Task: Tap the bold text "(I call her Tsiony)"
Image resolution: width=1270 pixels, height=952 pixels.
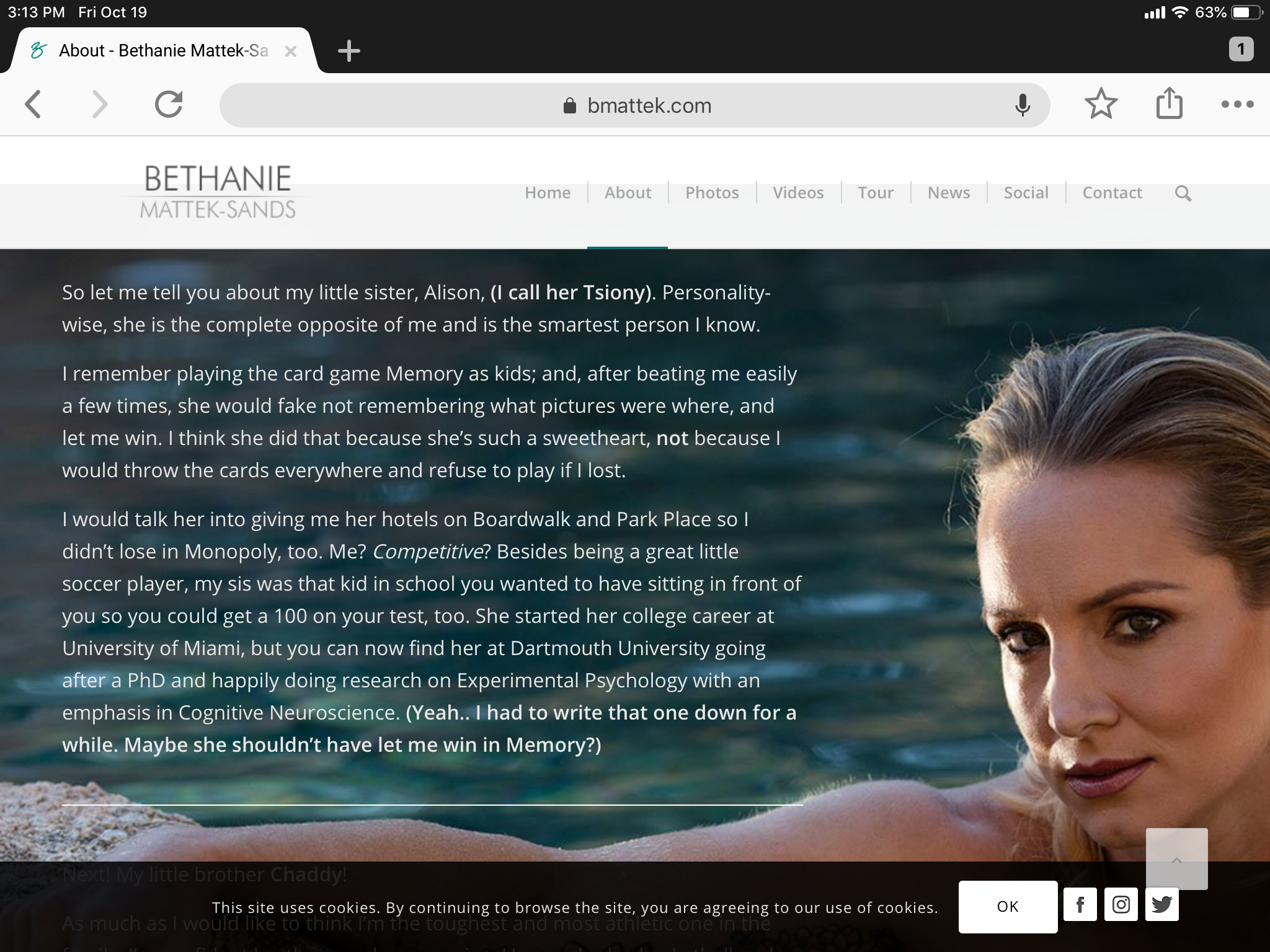Action: [x=572, y=292]
